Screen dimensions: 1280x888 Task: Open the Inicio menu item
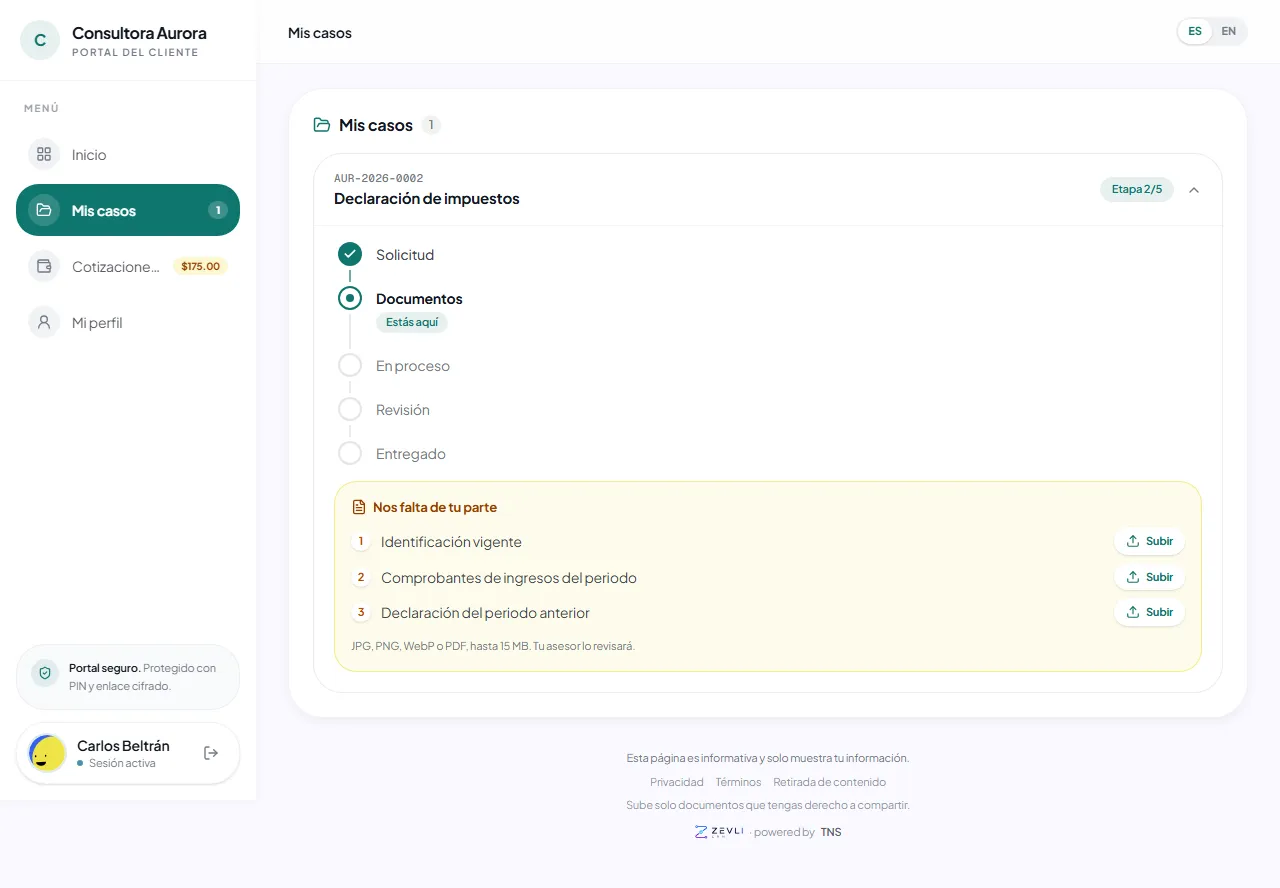[128, 155]
